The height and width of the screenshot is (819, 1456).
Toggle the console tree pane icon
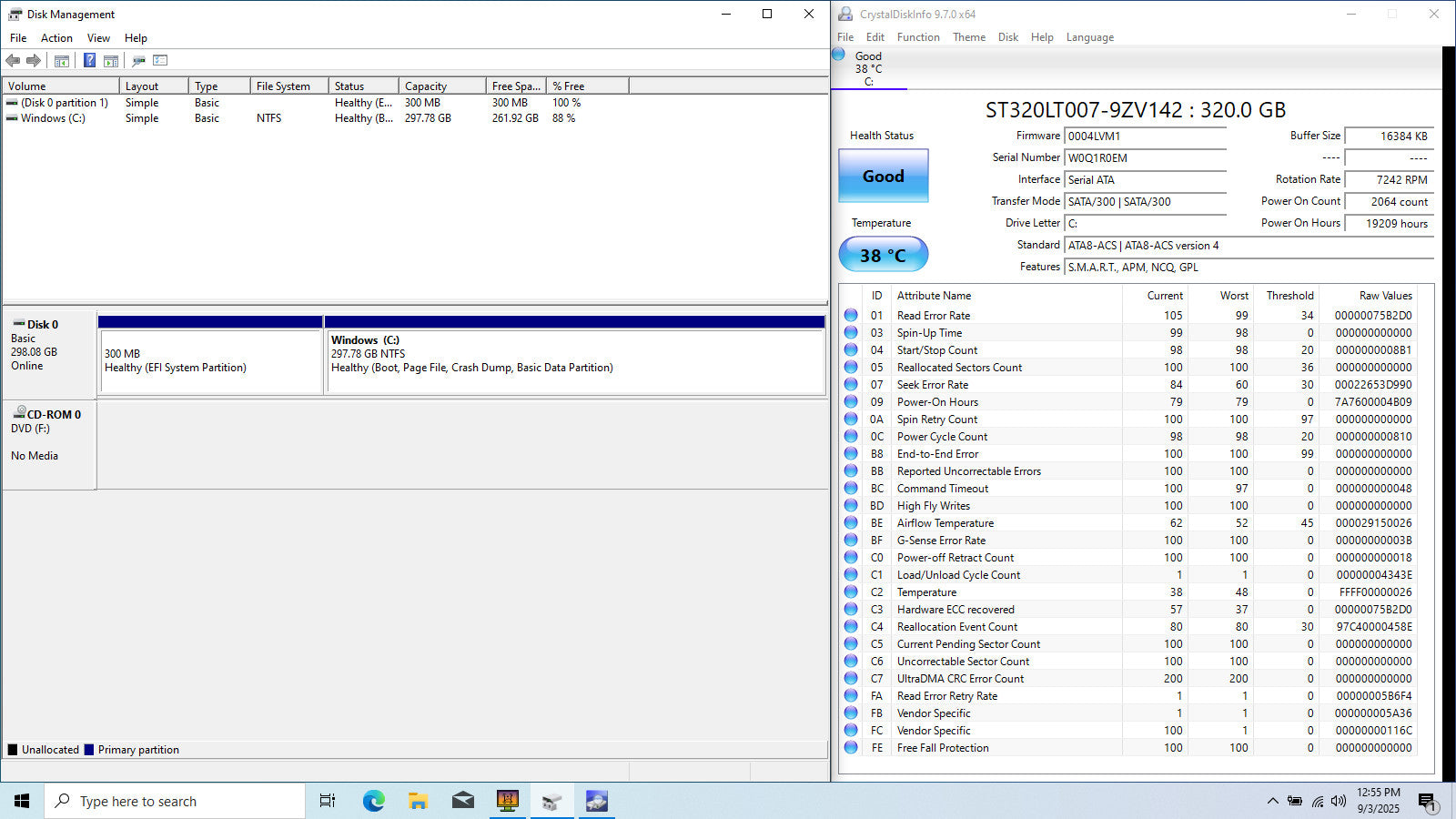62,61
